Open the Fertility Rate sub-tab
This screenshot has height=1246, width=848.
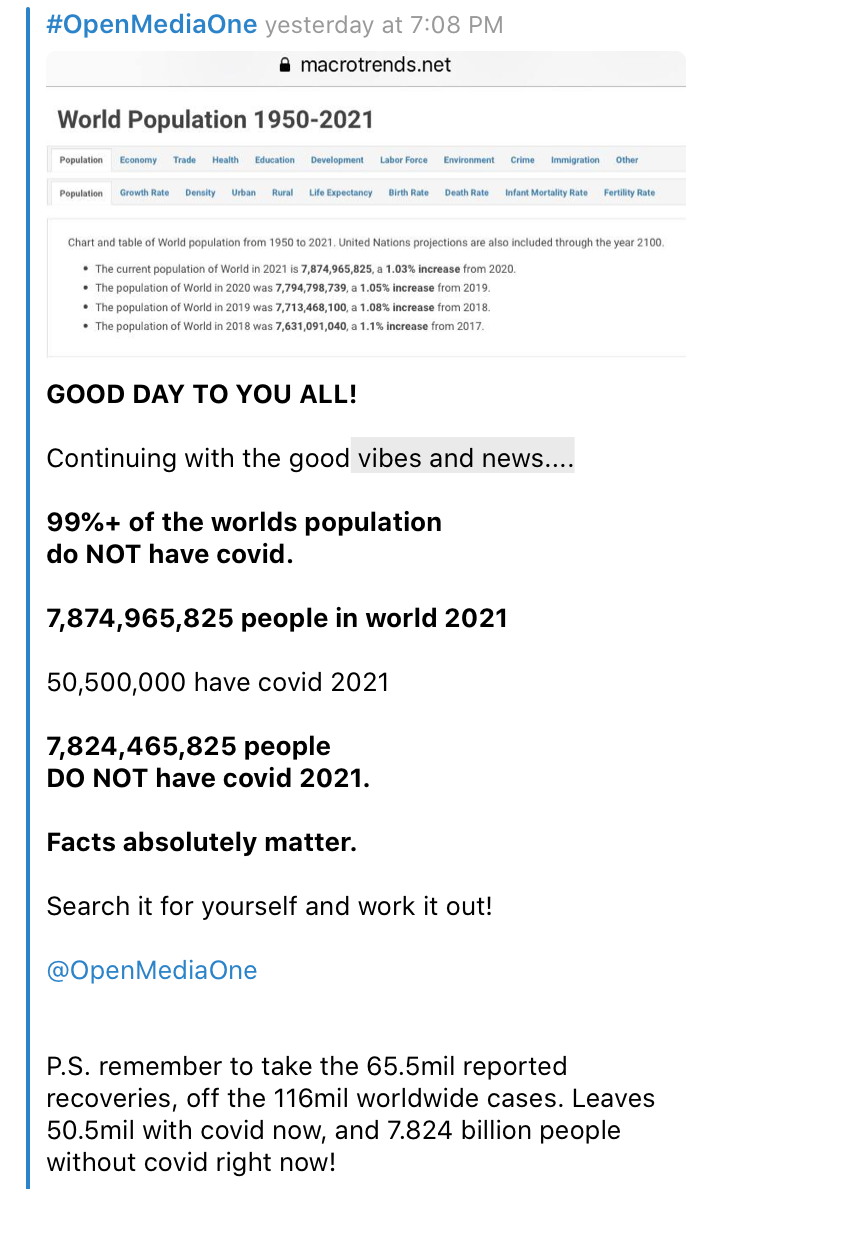pos(629,193)
